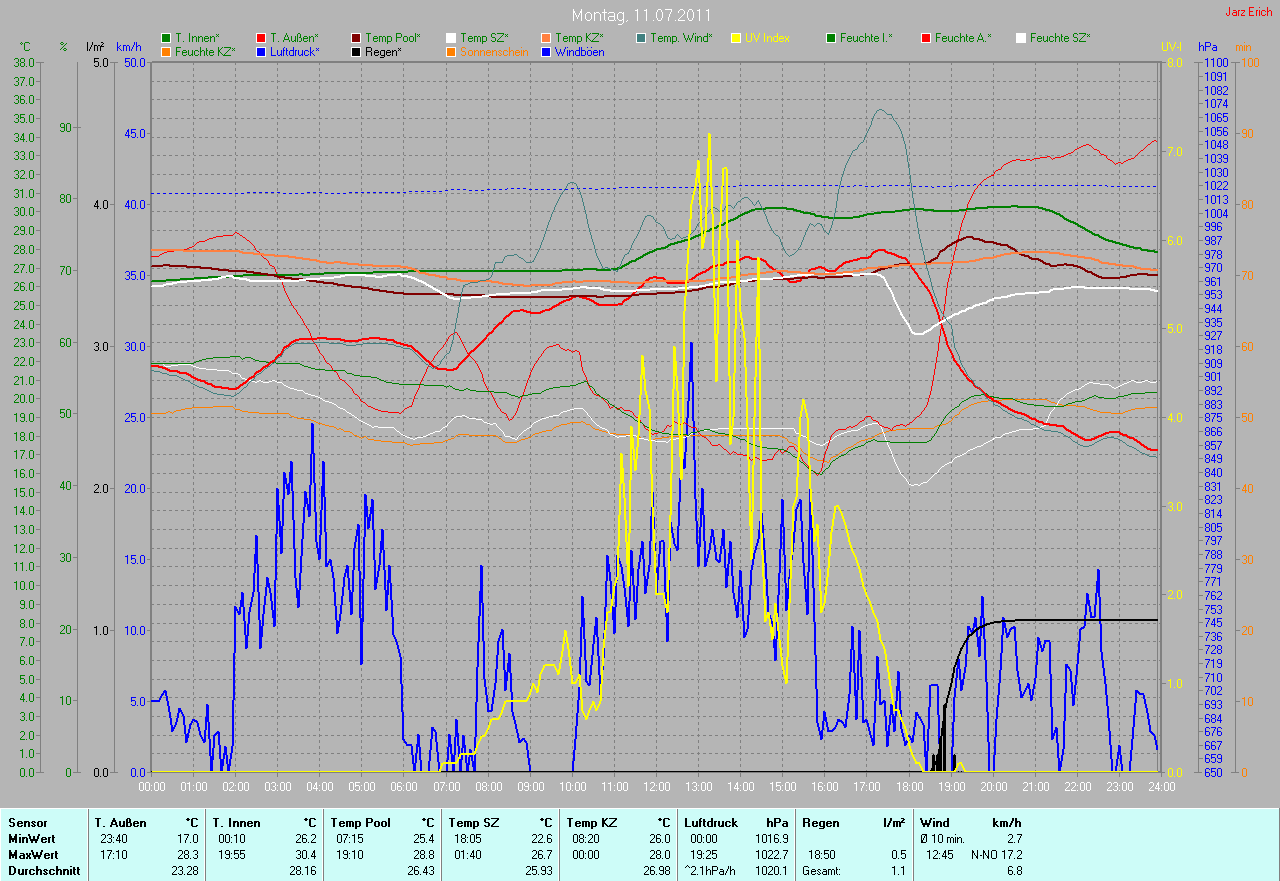
Task: Click the 'km/h' wind axis unit label
Action: (129, 47)
